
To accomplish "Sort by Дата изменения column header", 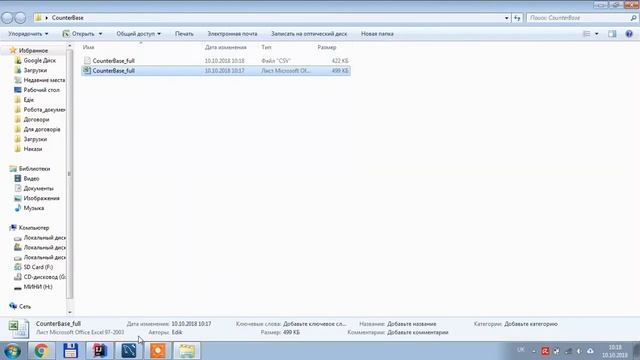I will pyautogui.click(x=225, y=47).
